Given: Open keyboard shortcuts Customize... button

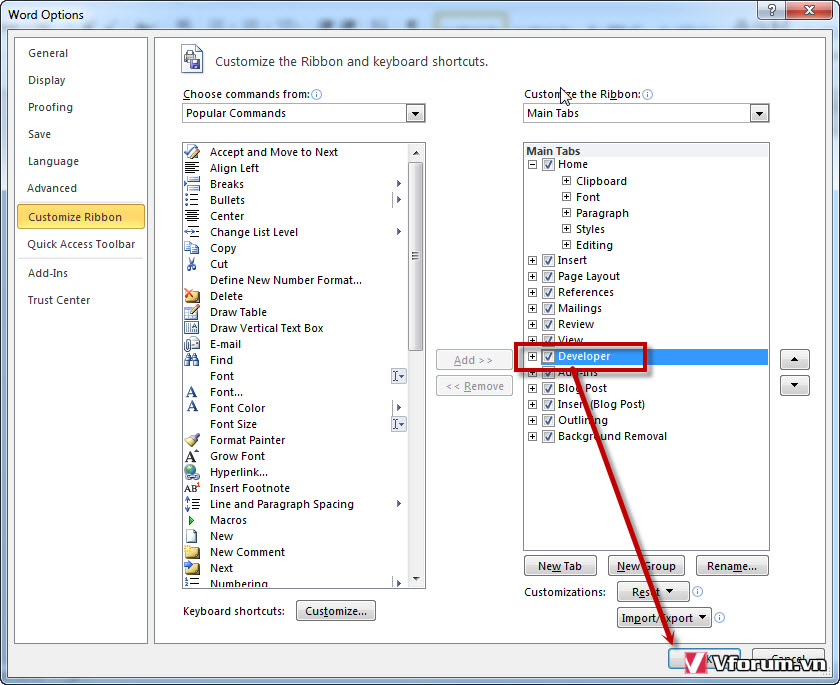Looking at the screenshot, I should pyautogui.click(x=336, y=611).
